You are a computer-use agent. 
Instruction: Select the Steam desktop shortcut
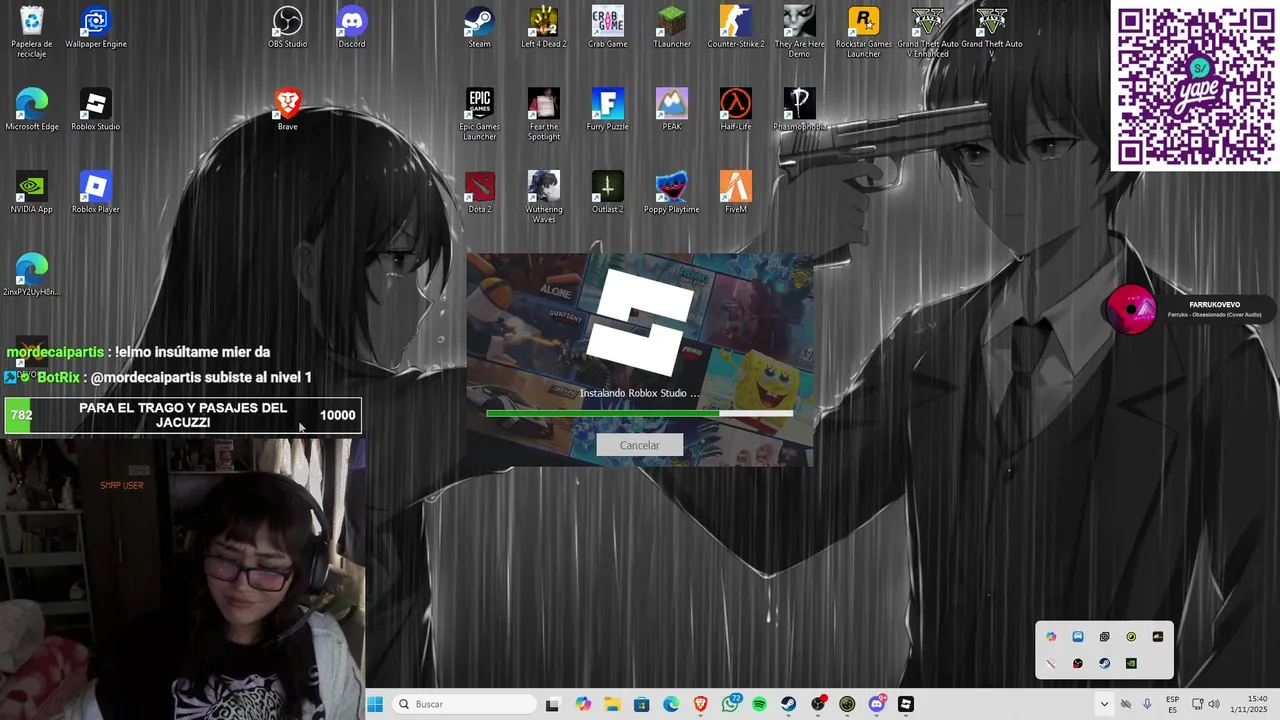click(x=480, y=28)
